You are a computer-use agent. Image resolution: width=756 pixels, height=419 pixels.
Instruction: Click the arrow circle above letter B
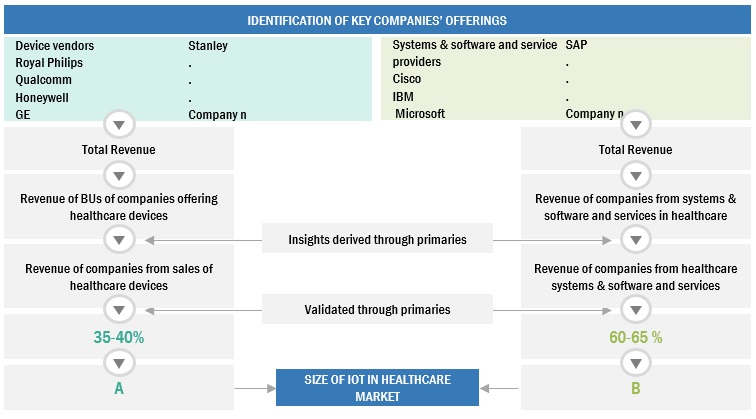point(635,361)
